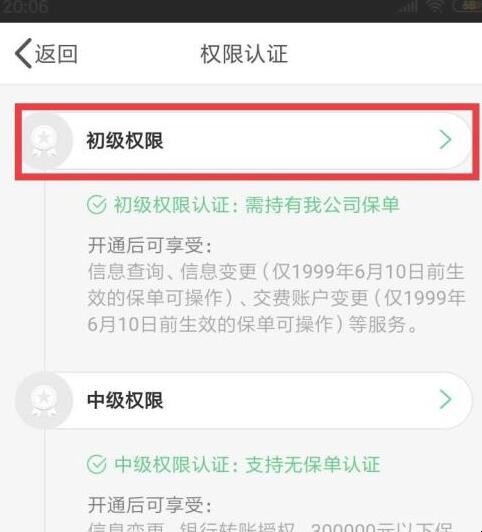The image size is (482, 532).
Task: Click the 中级权限 medal badge icon
Action: pyautogui.click(x=44, y=400)
